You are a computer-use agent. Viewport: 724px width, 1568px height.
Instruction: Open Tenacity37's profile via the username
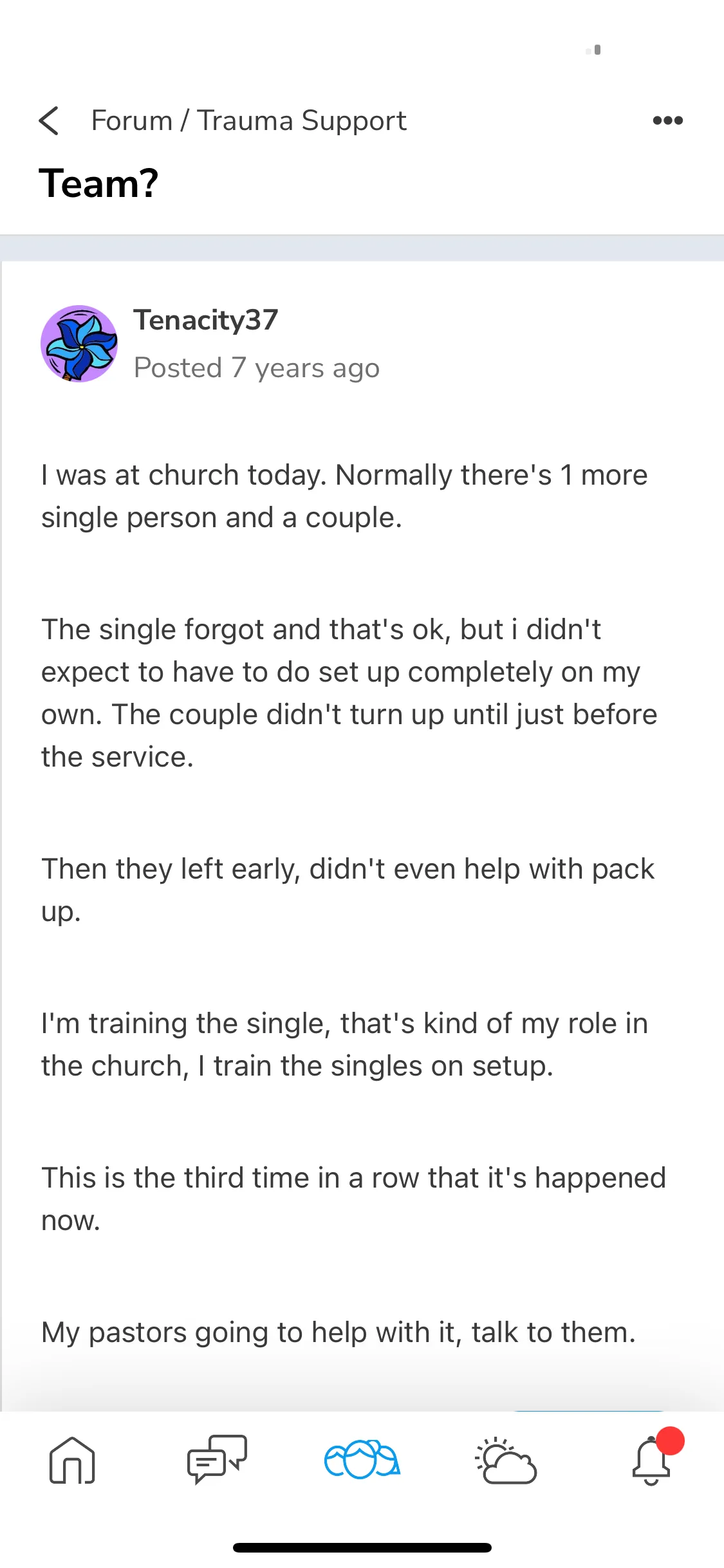pyautogui.click(x=206, y=320)
